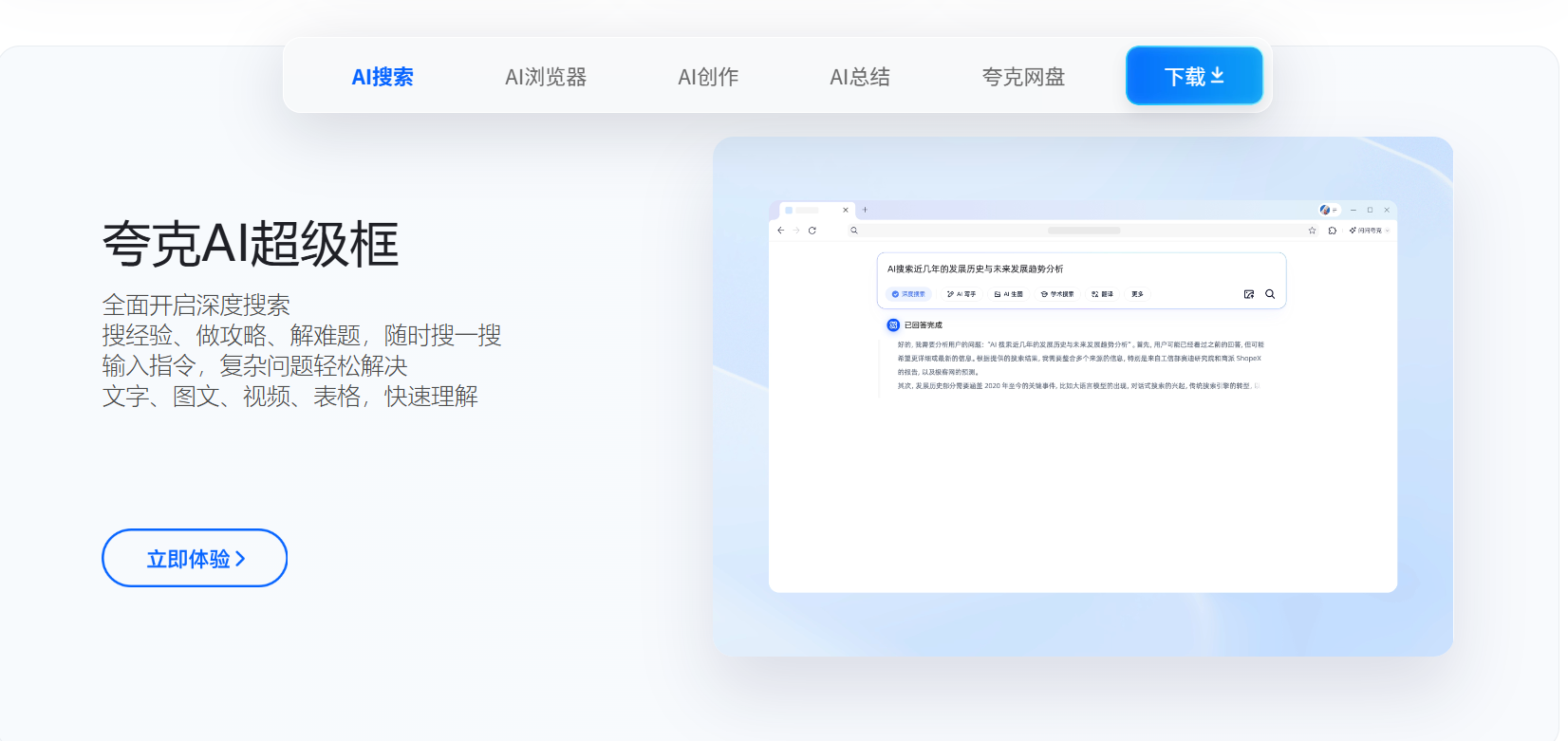Expand the 更多 chip in the preview

tap(1137, 294)
